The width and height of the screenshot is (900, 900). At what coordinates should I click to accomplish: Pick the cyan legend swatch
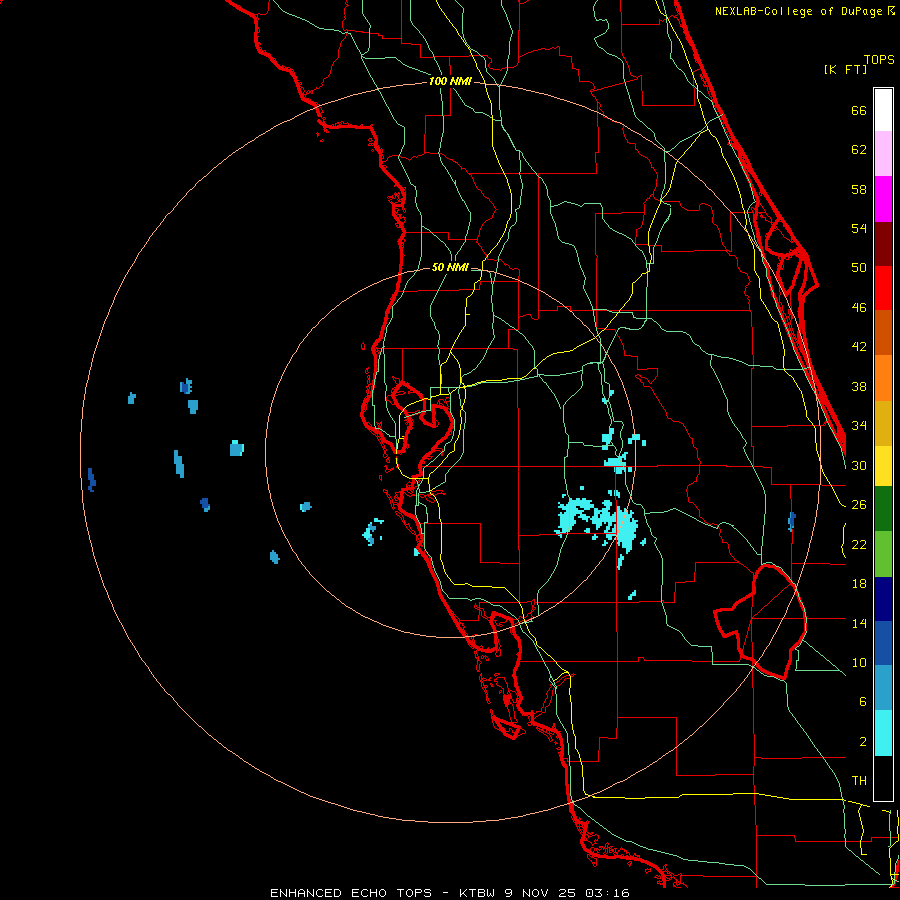(883, 733)
